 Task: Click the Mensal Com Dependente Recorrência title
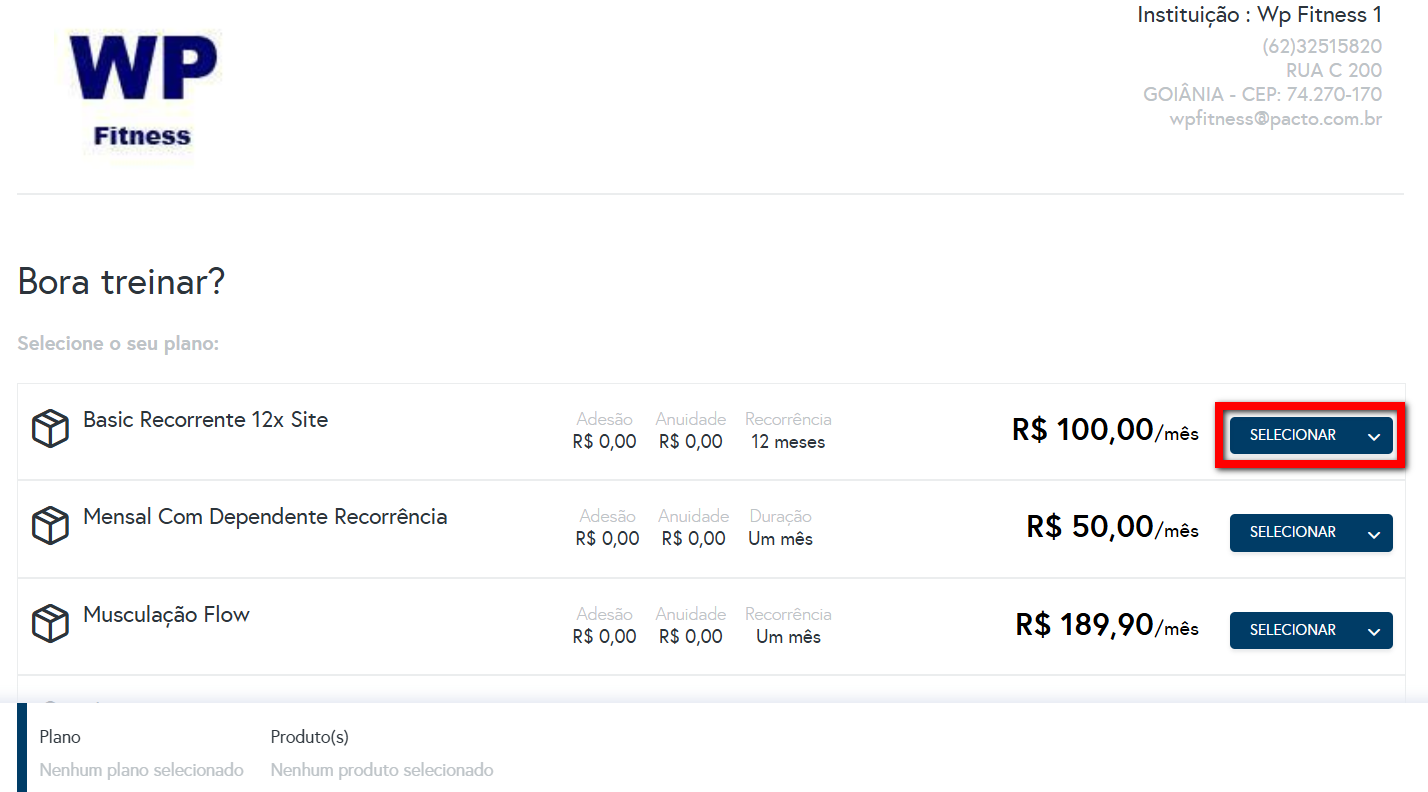click(x=265, y=517)
